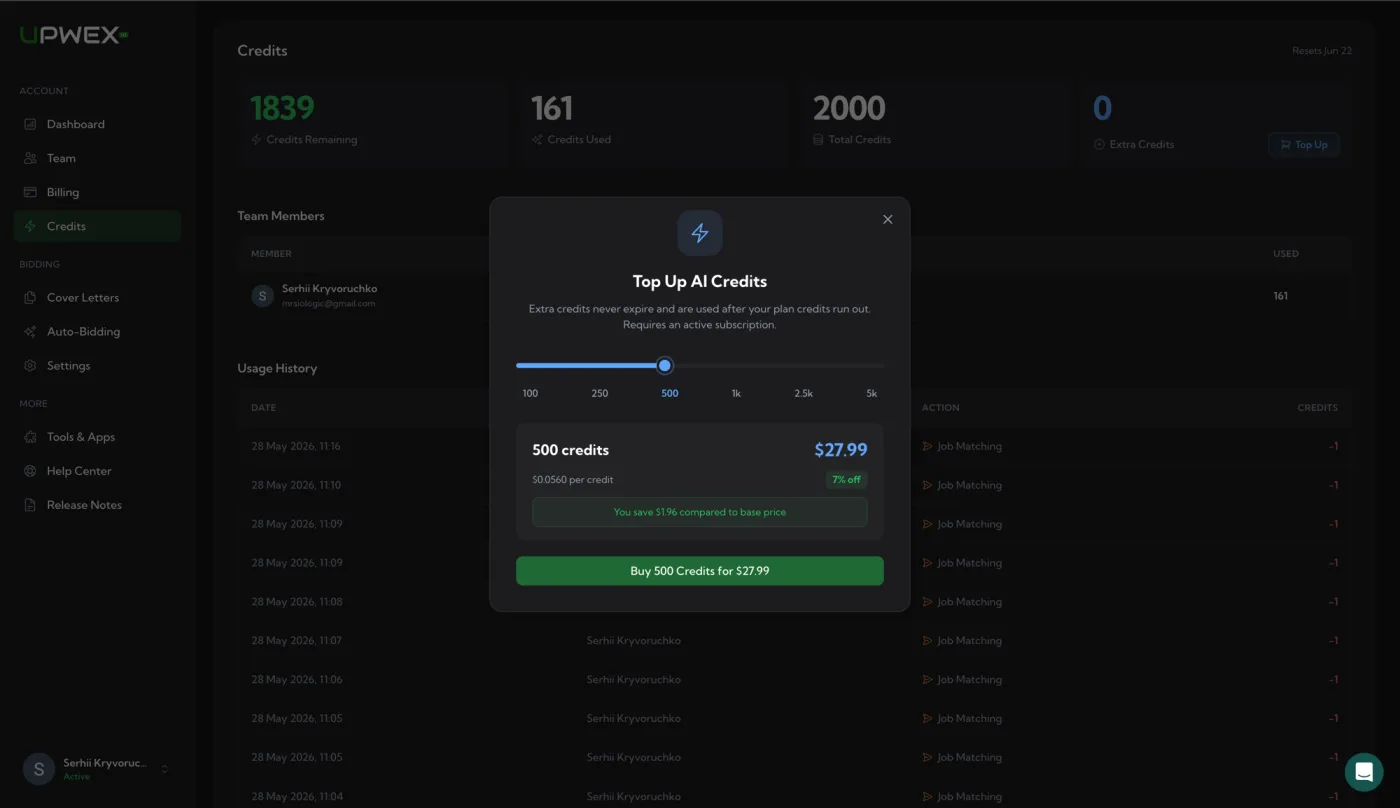Click the lightning bolt icon in dialog header
Image resolution: width=1400 pixels, height=808 pixels.
pos(700,233)
